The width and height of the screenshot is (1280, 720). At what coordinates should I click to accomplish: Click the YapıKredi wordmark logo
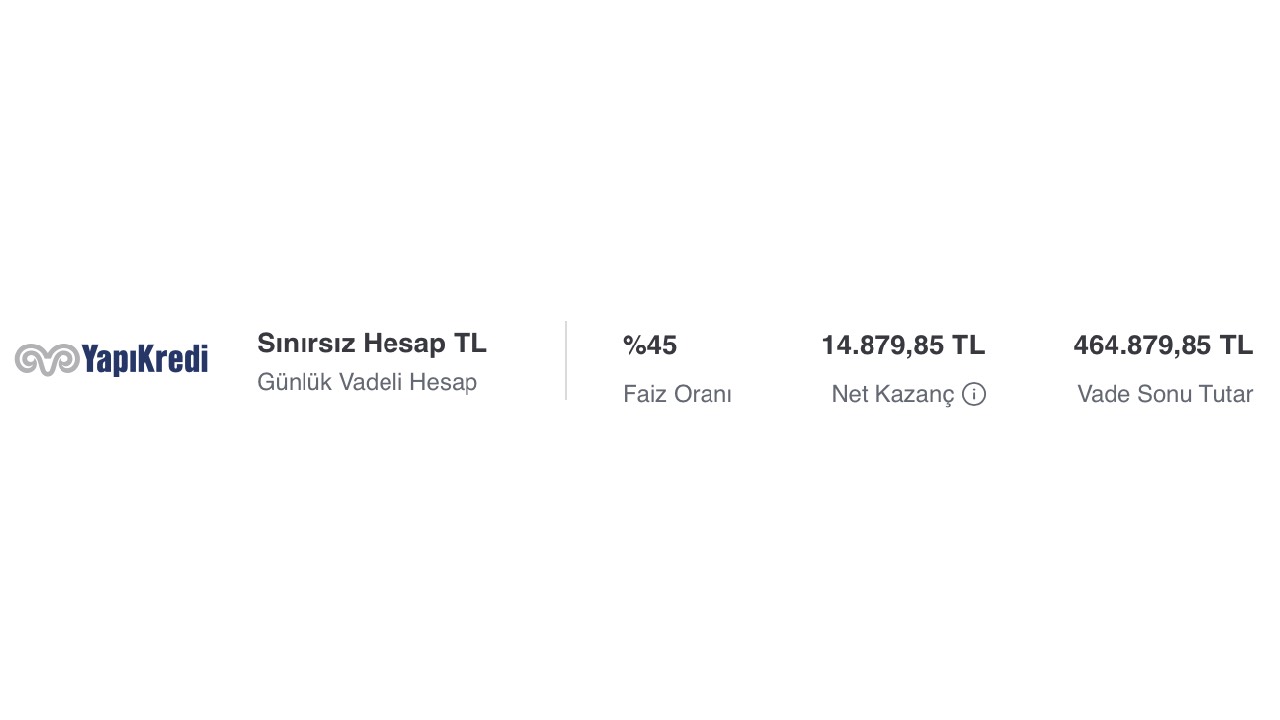coord(144,359)
